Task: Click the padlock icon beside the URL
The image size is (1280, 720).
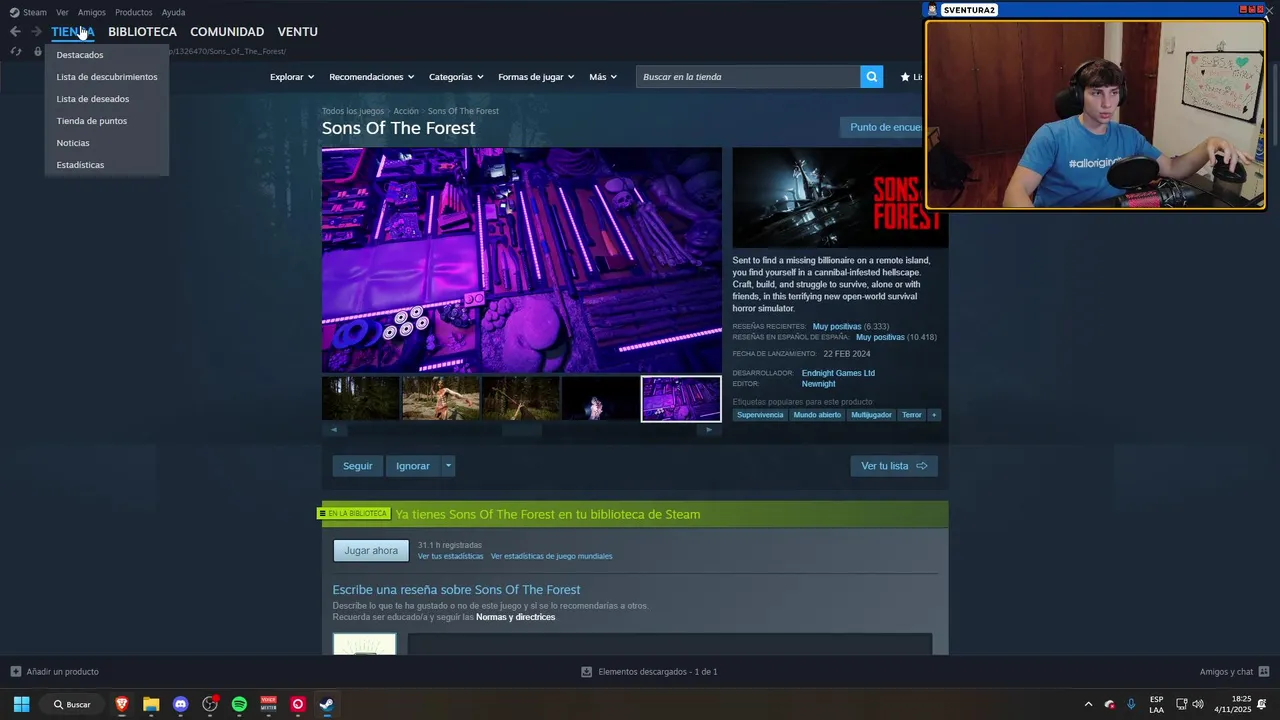Action: [38, 51]
